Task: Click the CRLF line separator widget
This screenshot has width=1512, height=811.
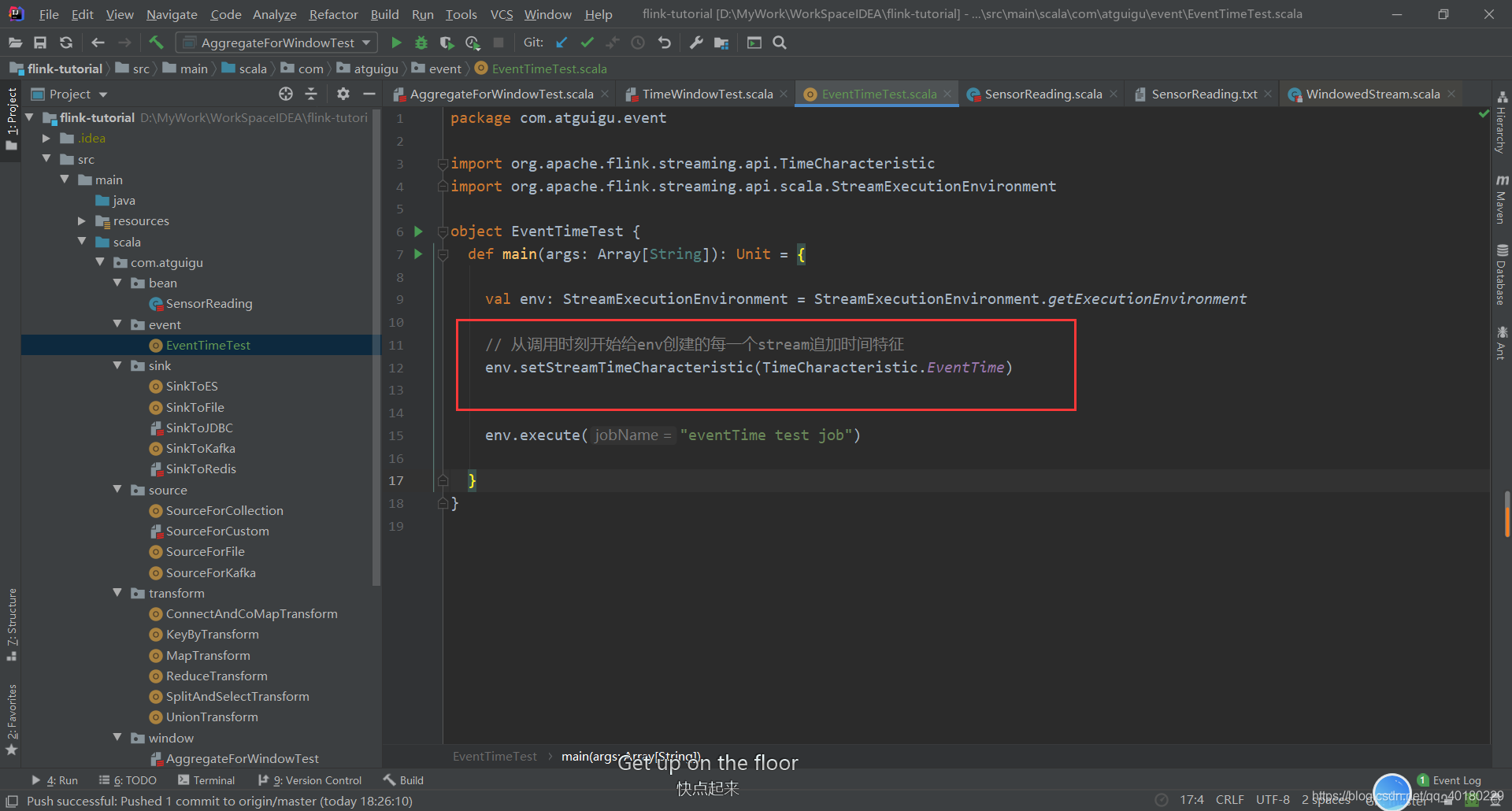Action: (x=1229, y=800)
